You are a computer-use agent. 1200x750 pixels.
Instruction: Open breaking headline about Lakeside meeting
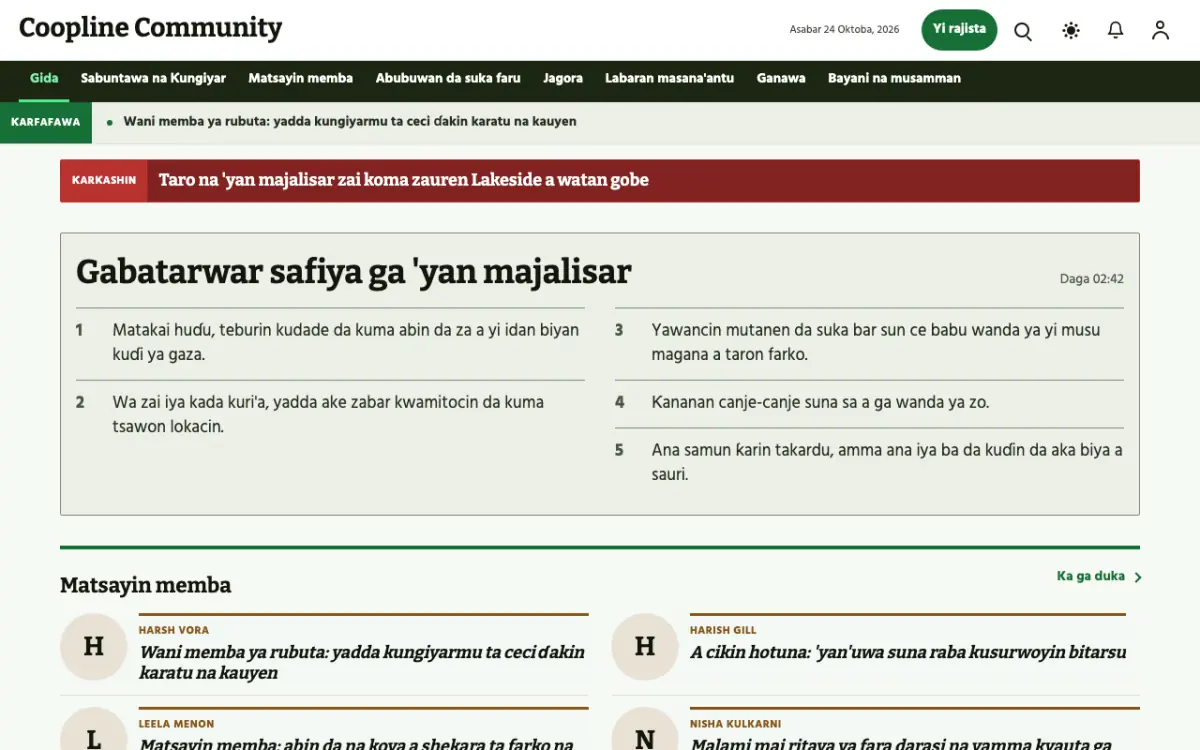click(x=403, y=180)
